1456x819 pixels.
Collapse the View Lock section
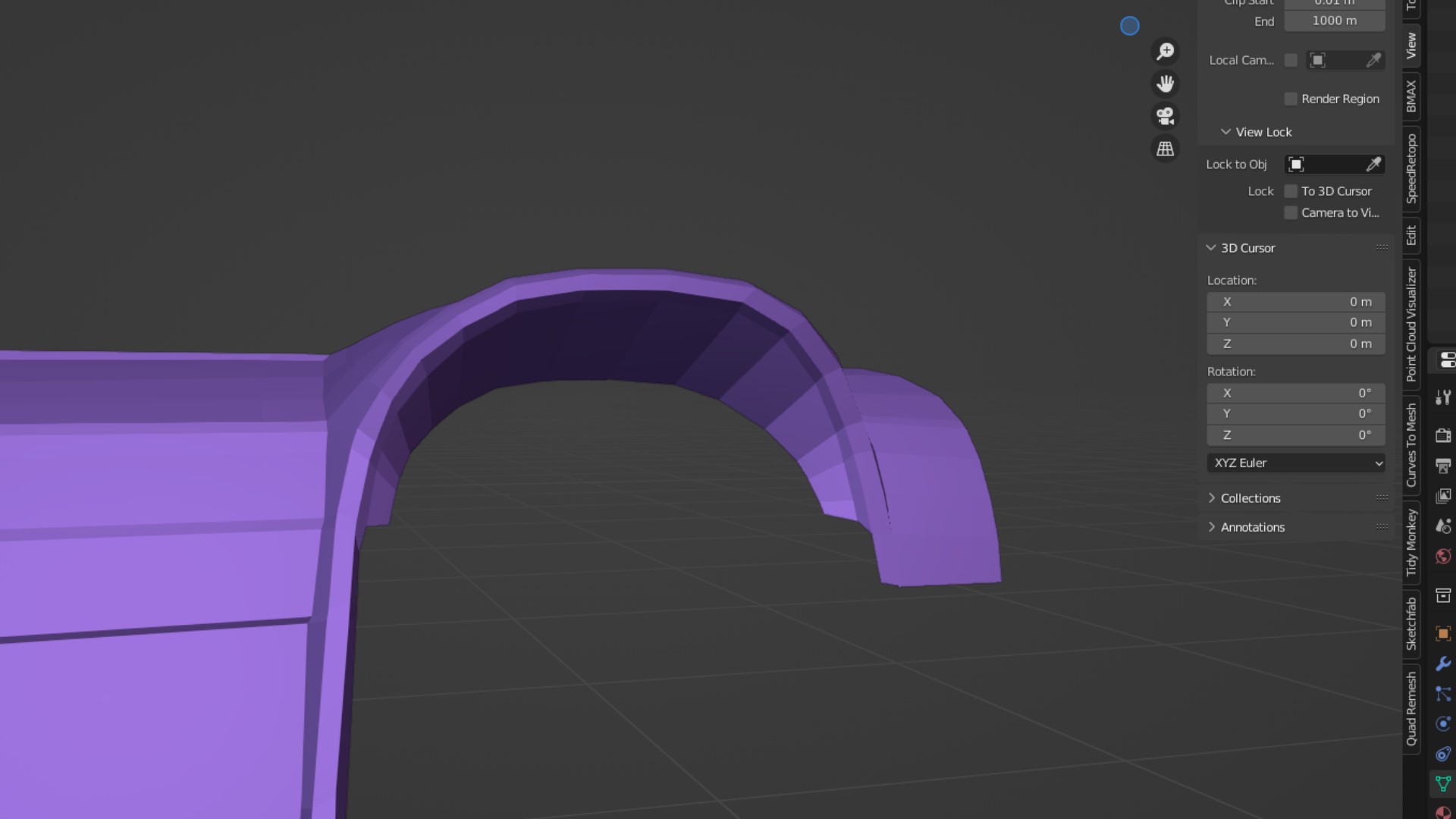1225,132
